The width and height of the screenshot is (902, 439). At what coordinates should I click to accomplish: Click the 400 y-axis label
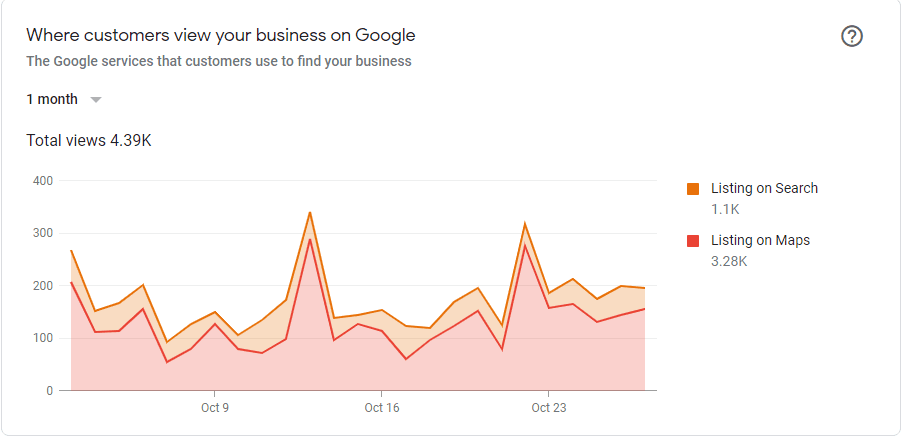click(x=42, y=181)
